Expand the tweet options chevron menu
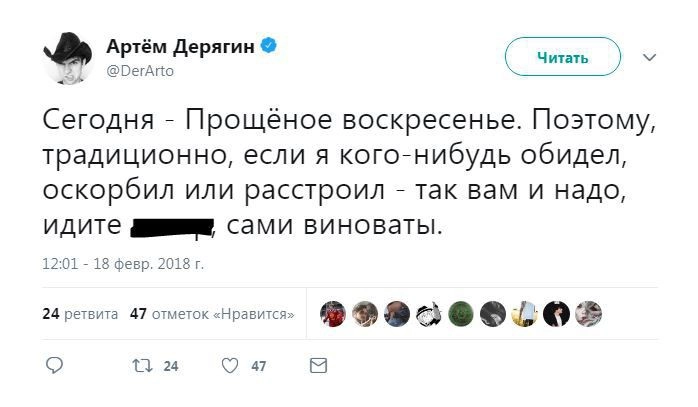The image size is (698, 407). tap(649, 57)
